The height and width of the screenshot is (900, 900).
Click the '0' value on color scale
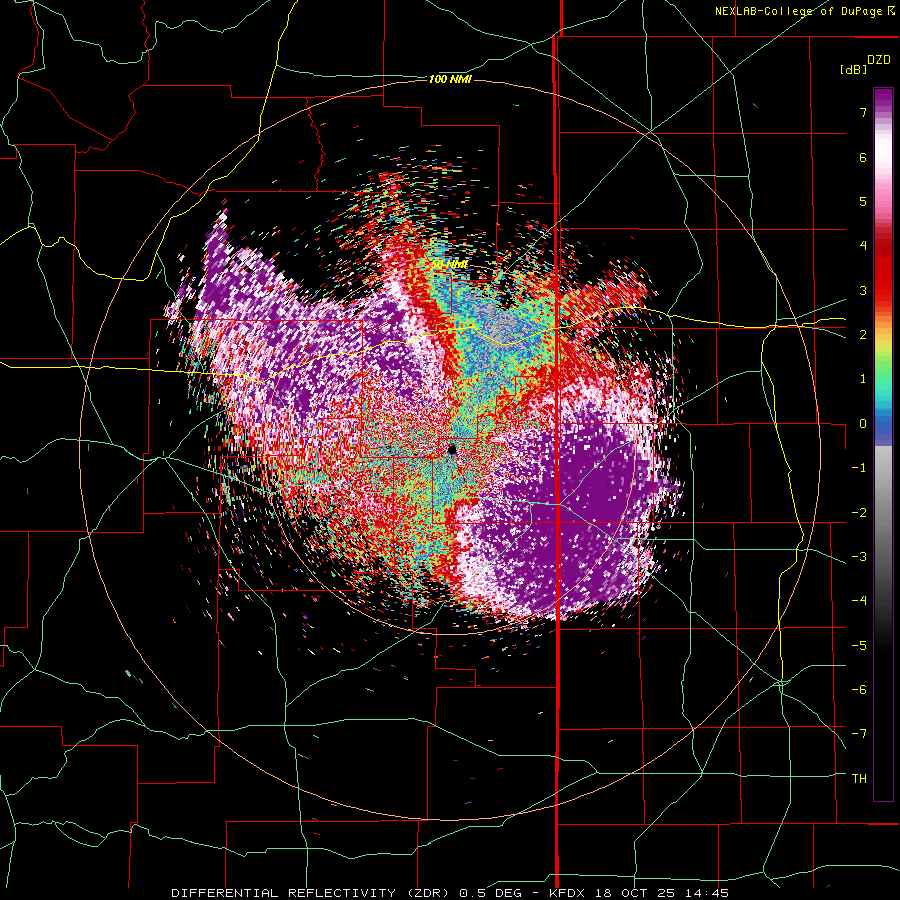[863, 424]
